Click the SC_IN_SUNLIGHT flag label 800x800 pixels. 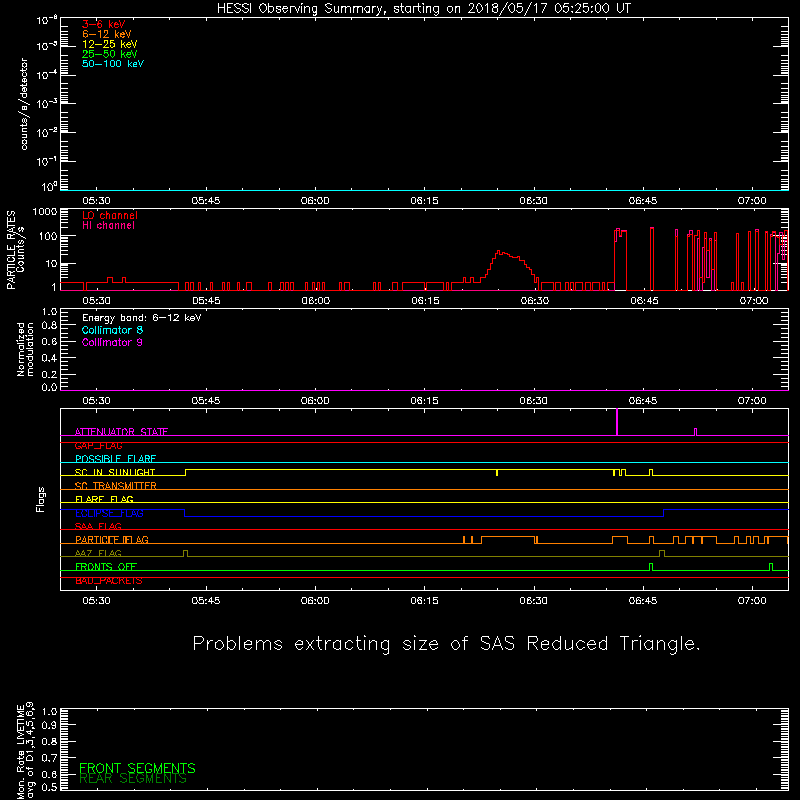115,472
